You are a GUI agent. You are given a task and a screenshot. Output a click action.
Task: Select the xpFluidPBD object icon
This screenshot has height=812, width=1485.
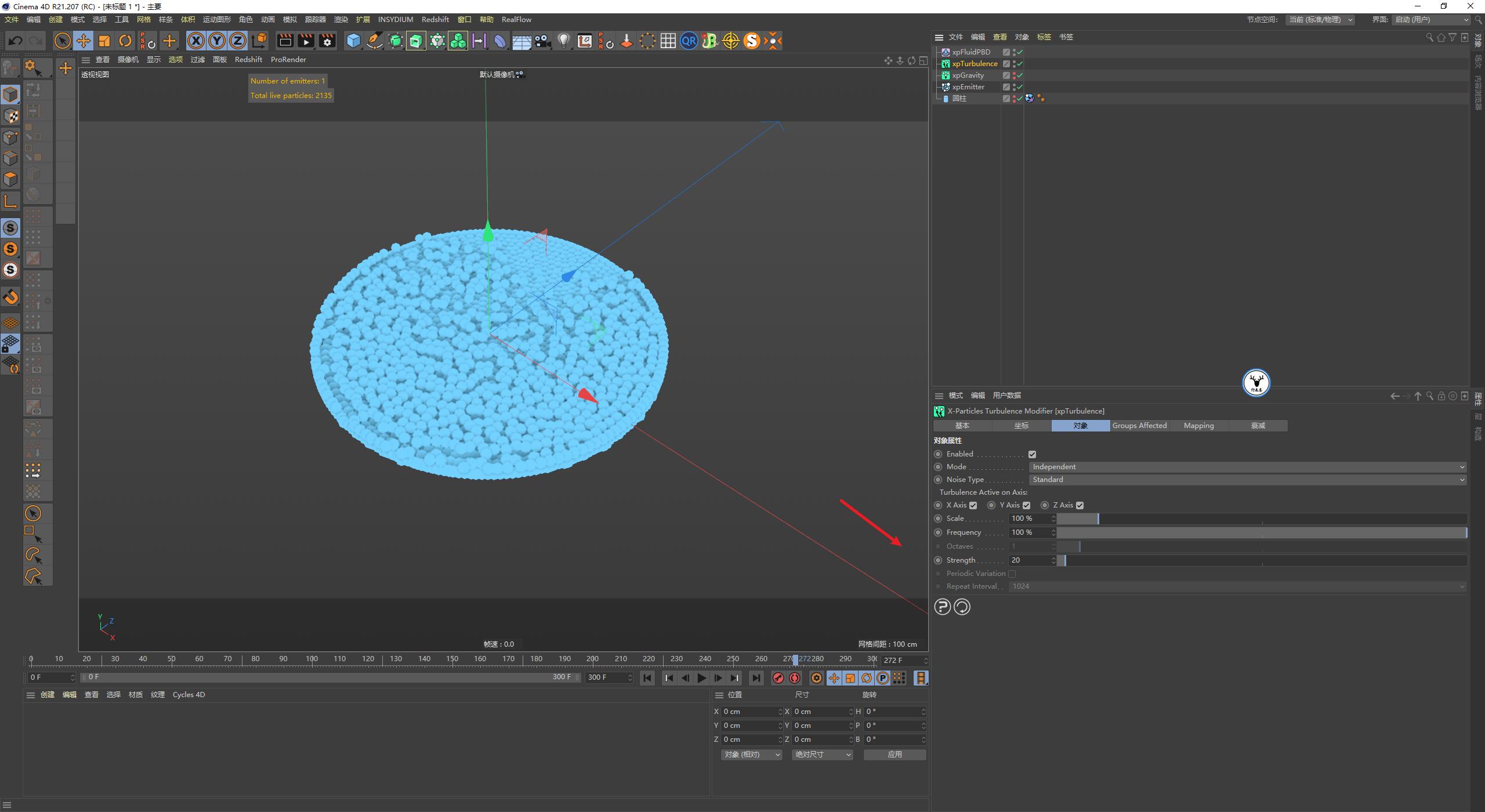pos(946,52)
